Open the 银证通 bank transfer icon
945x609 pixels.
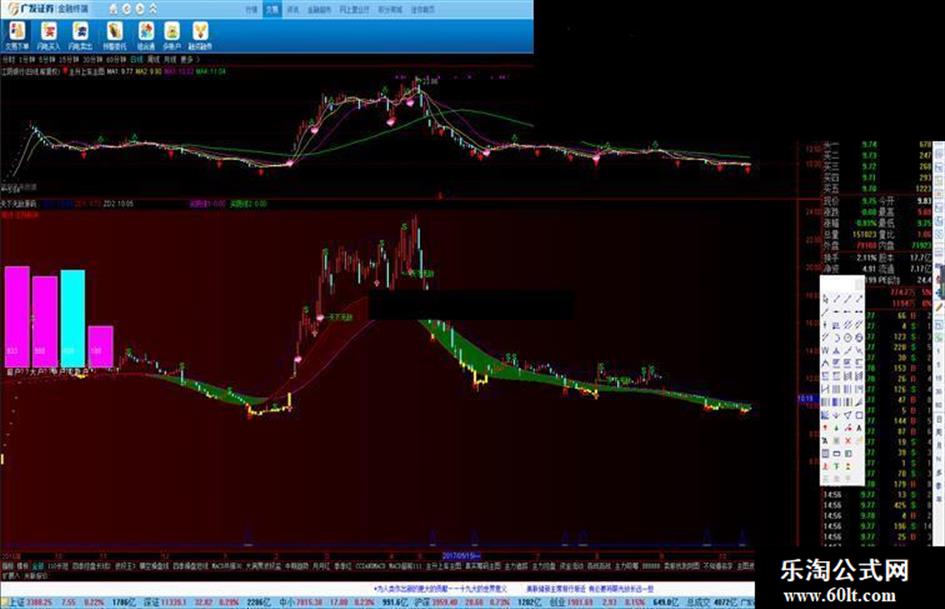pyautogui.click(x=146, y=36)
